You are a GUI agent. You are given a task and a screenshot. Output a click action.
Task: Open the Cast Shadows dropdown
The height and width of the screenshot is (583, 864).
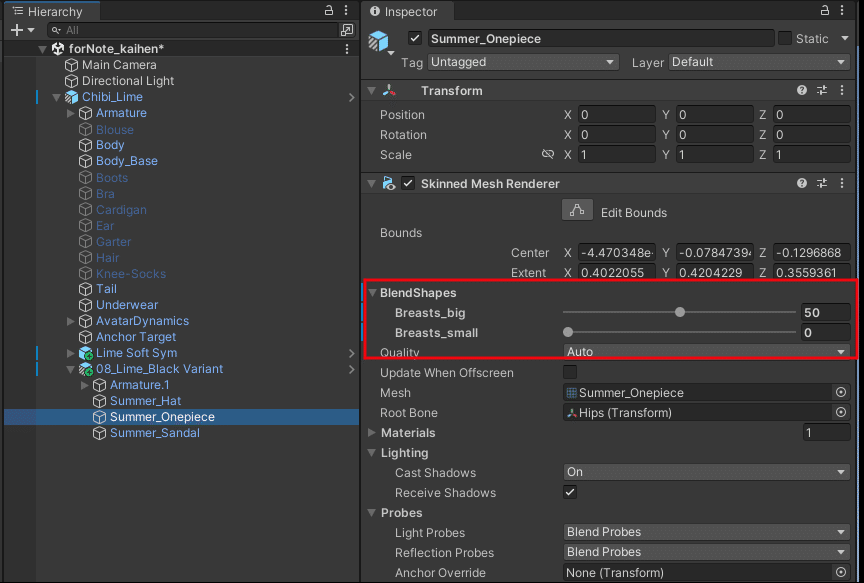point(706,472)
